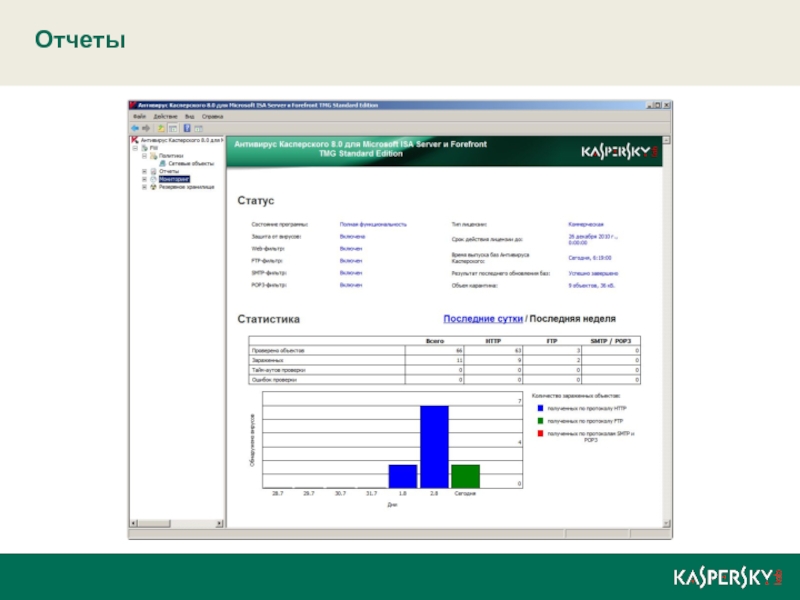This screenshot has width=800, height=600.
Task: Click the tree pane scrollbar right arrow
Action: point(219,523)
